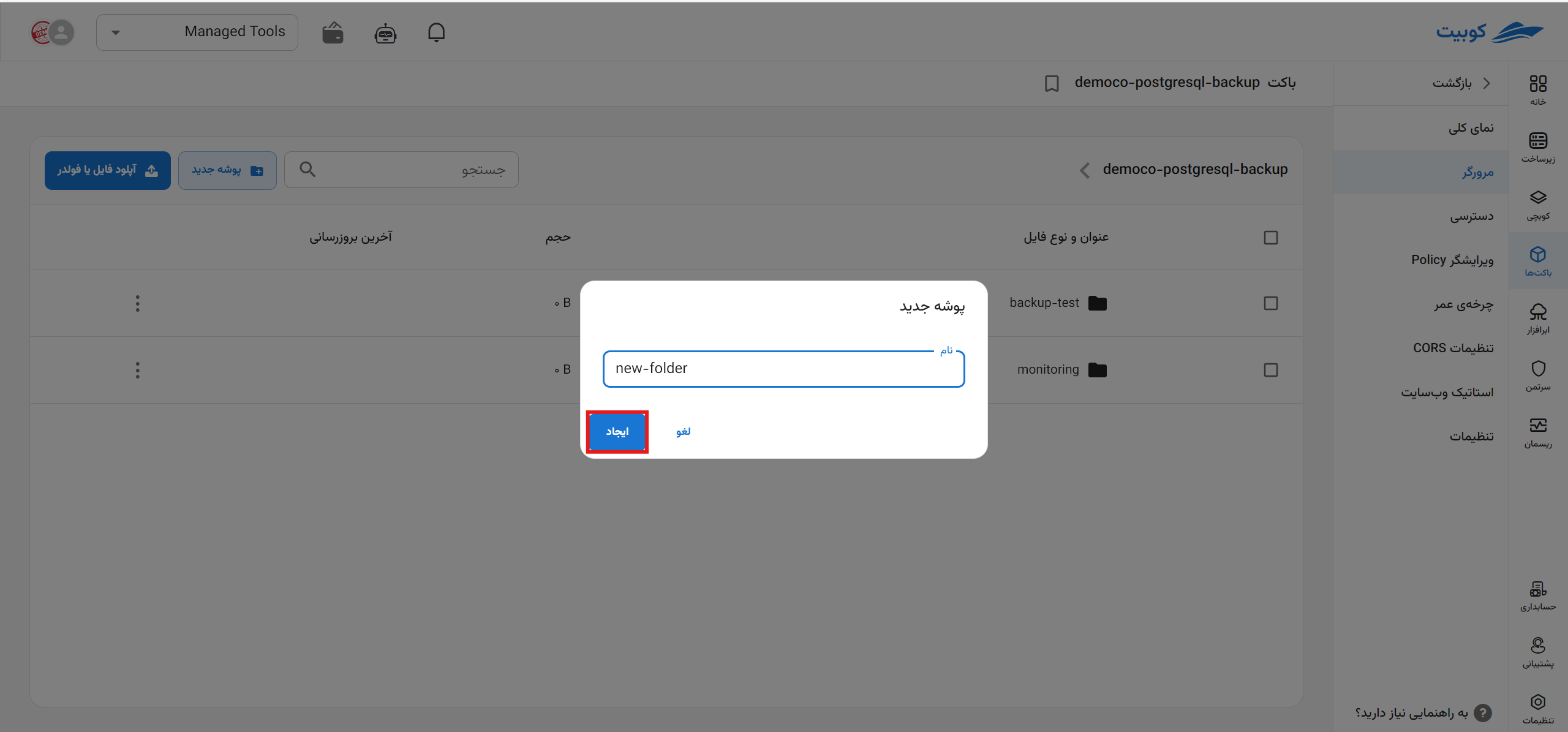Check the monitoring row checkbox
Screen dimensions: 1568x732
point(1271,370)
